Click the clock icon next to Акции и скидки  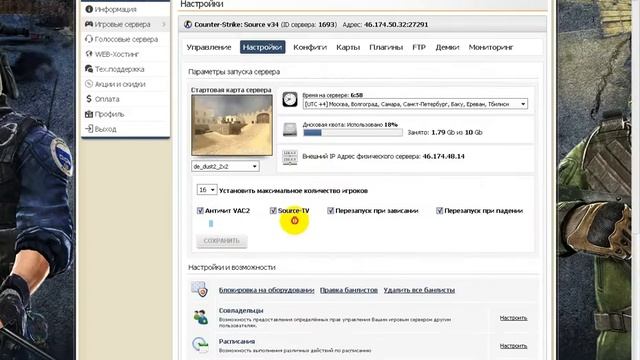[89, 84]
